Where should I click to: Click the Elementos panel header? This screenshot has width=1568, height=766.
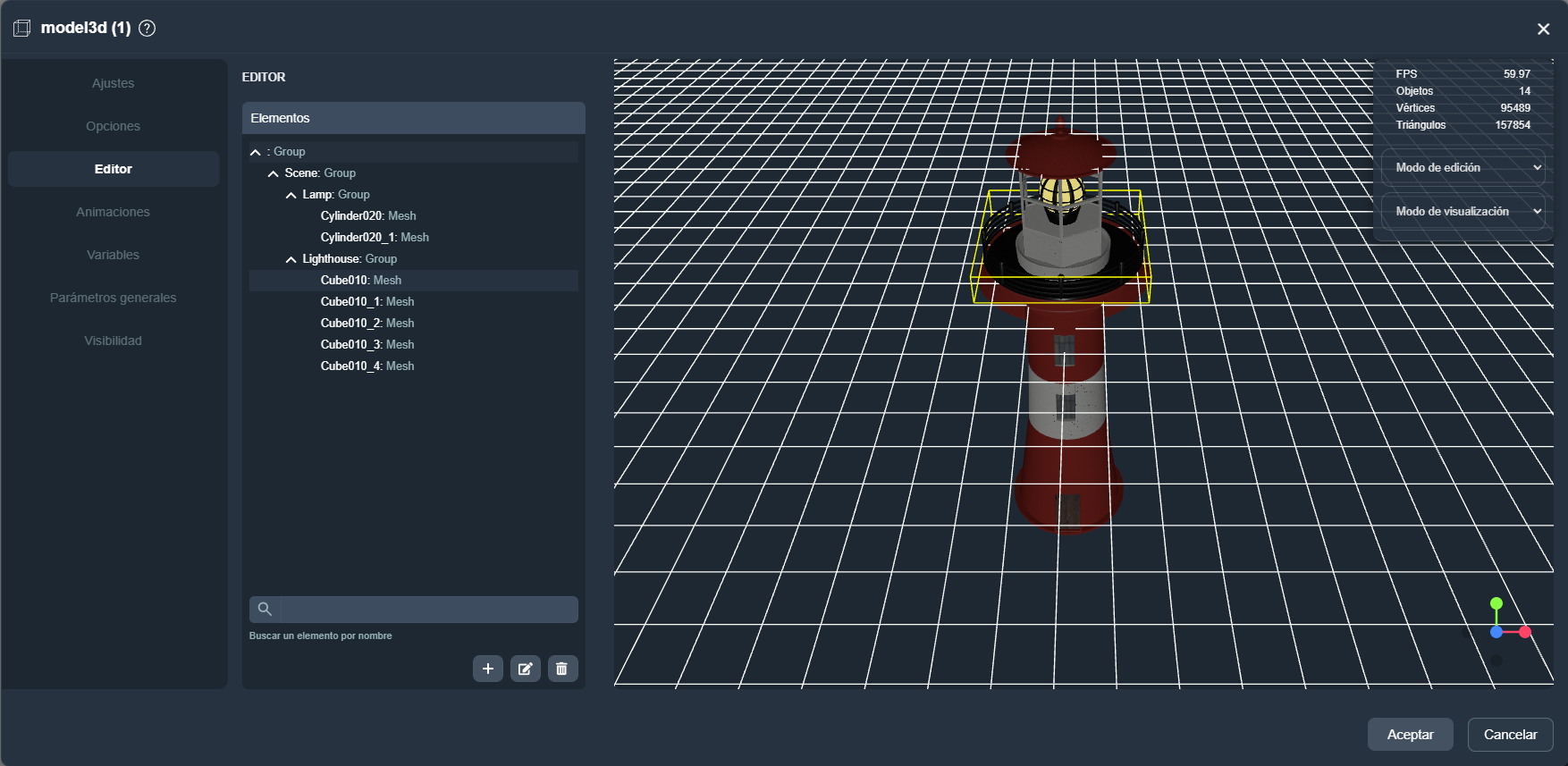click(x=414, y=118)
